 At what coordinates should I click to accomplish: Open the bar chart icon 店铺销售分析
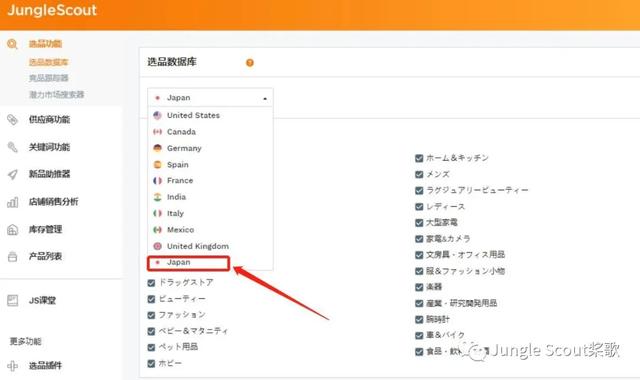pyautogui.click(x=13, y=202)
